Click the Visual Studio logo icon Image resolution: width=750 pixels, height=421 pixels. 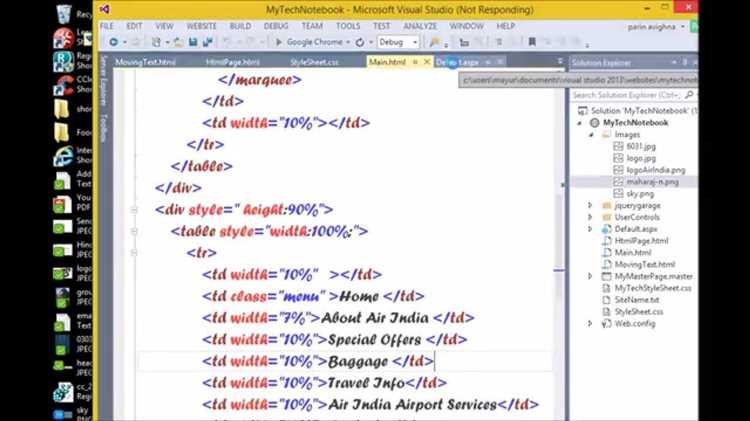coord(105,9)
